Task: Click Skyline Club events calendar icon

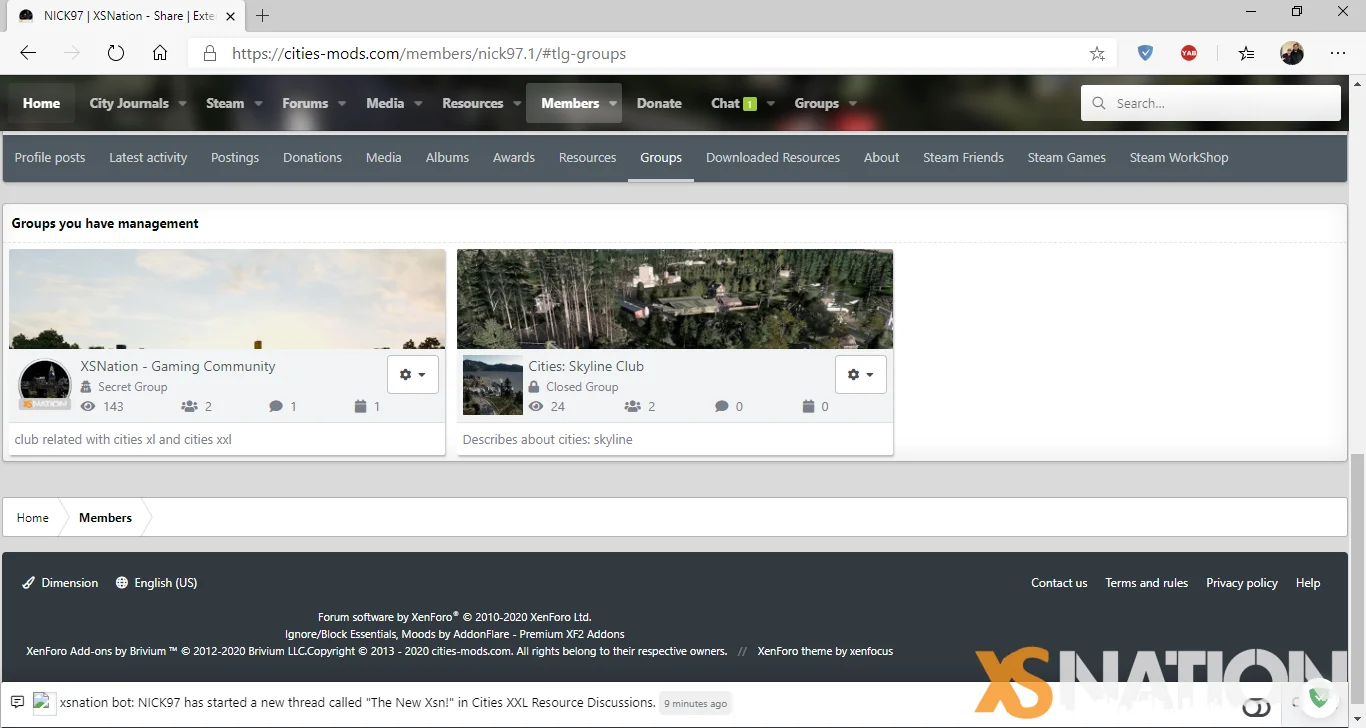Action: tap(809, 407)
